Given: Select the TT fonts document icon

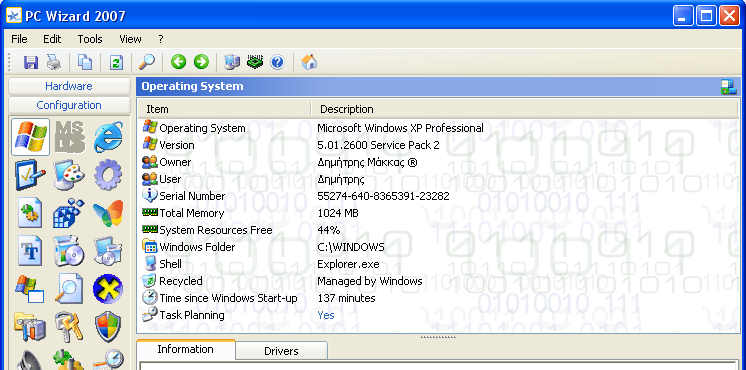Looking at the screenshot, I should click(30, 251).
